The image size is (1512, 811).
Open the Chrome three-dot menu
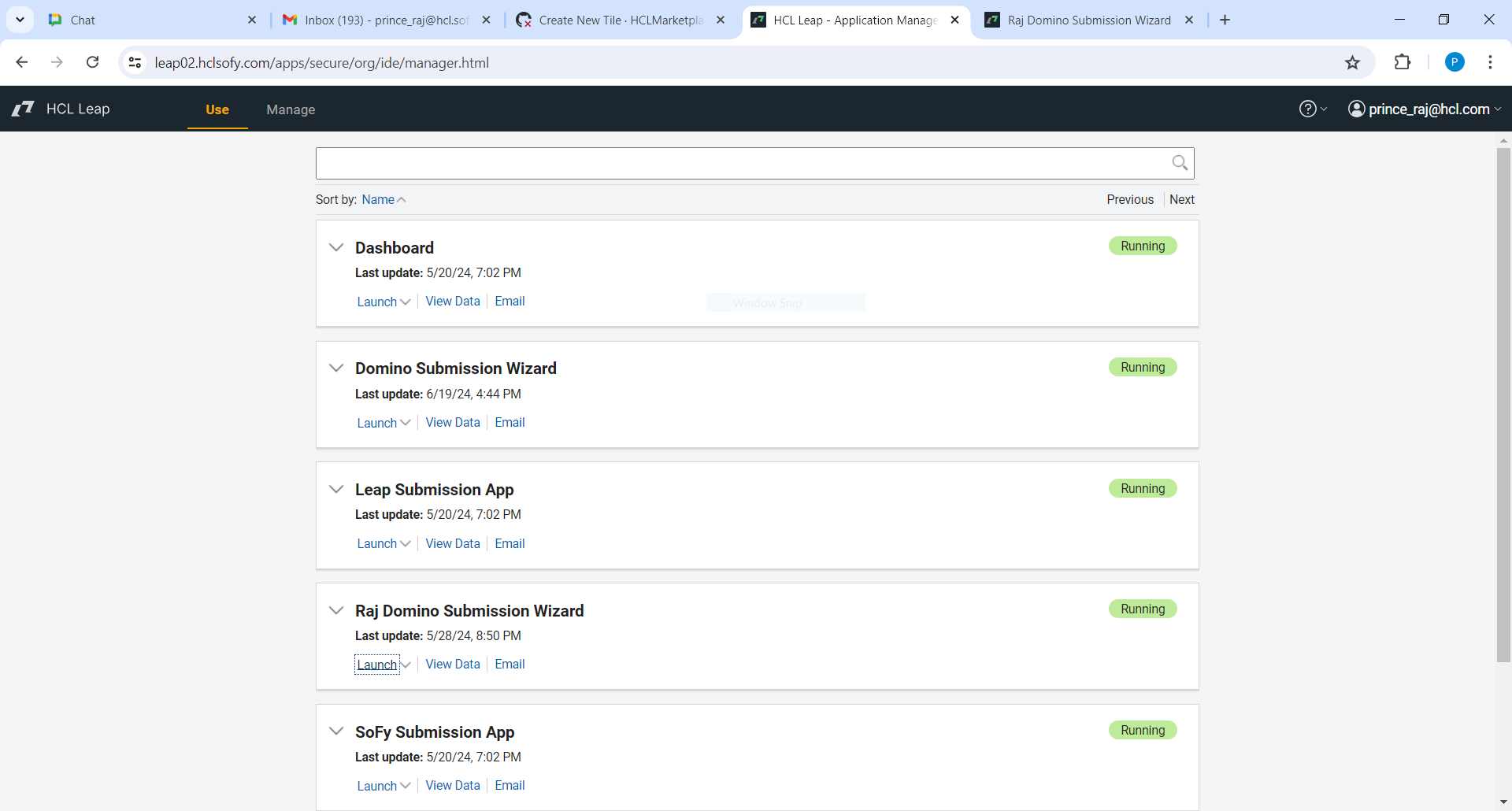1490,62
